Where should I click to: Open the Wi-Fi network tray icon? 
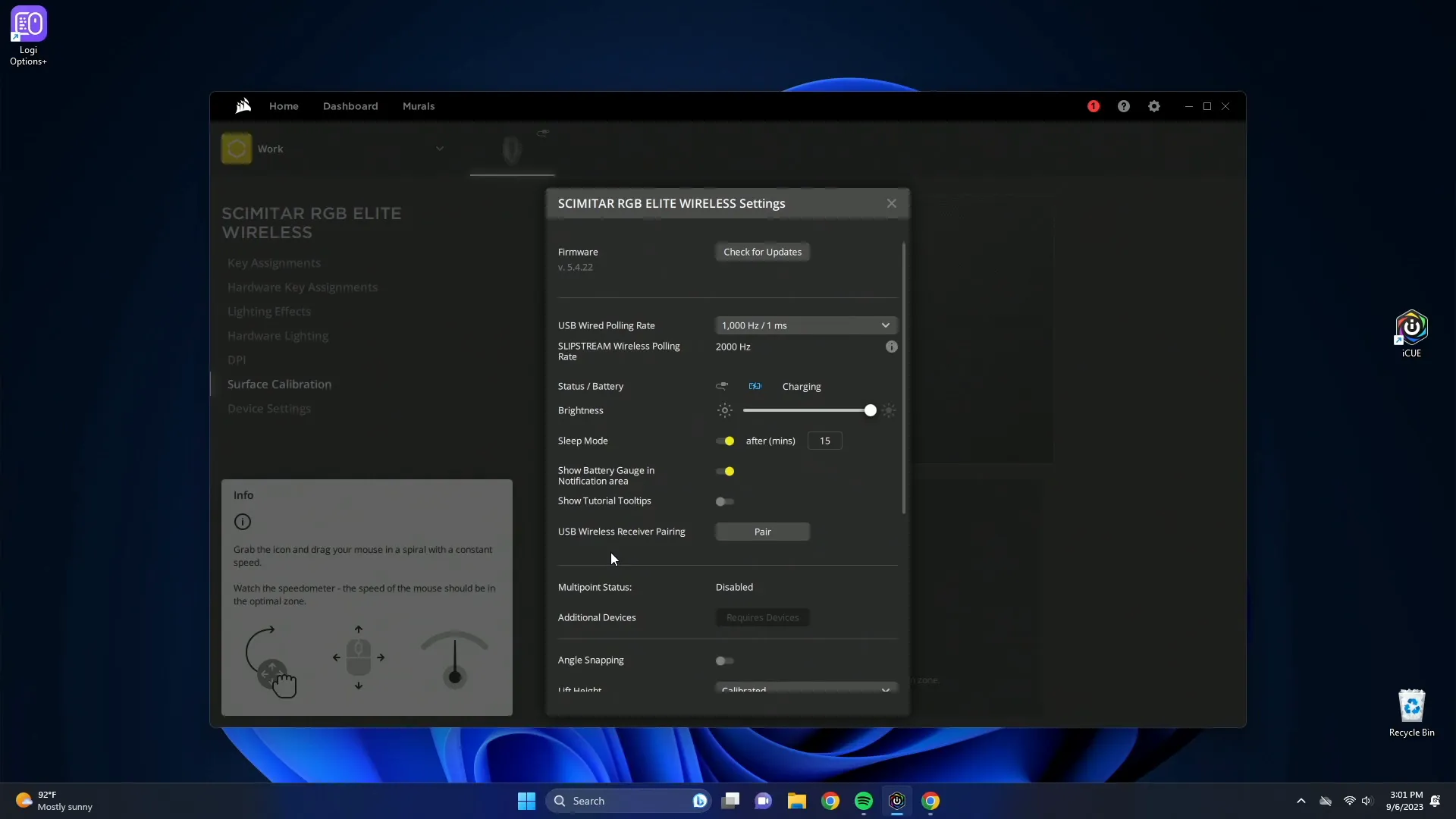pos(1349,801)
